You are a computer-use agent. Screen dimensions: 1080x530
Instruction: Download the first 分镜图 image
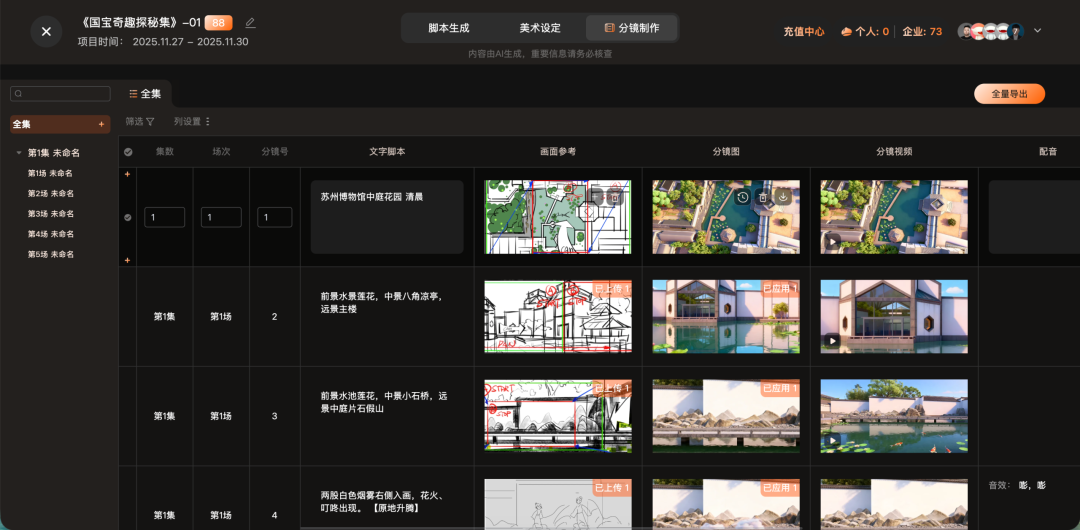click(782, 198)
